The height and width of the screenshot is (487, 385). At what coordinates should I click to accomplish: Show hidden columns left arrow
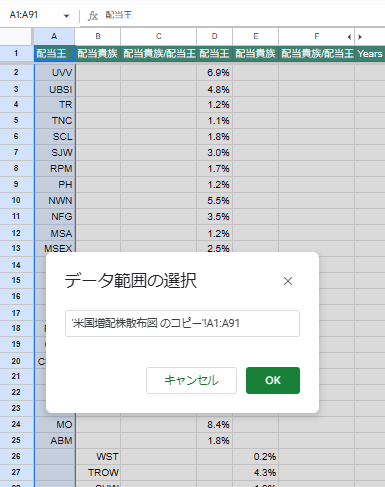(349, 37)
